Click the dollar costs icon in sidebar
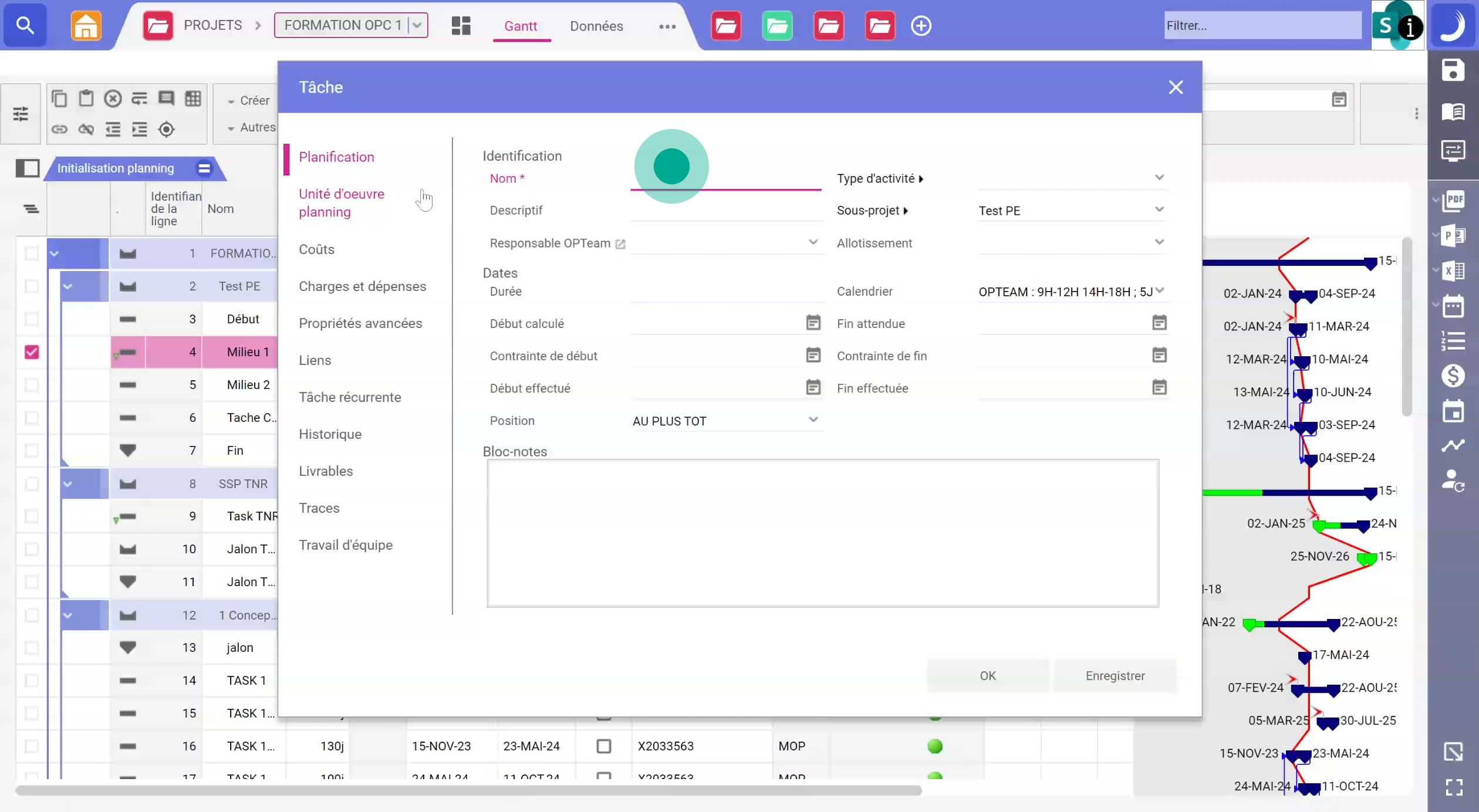This screenshot has height=812, width=1479. click(1453, 375)
